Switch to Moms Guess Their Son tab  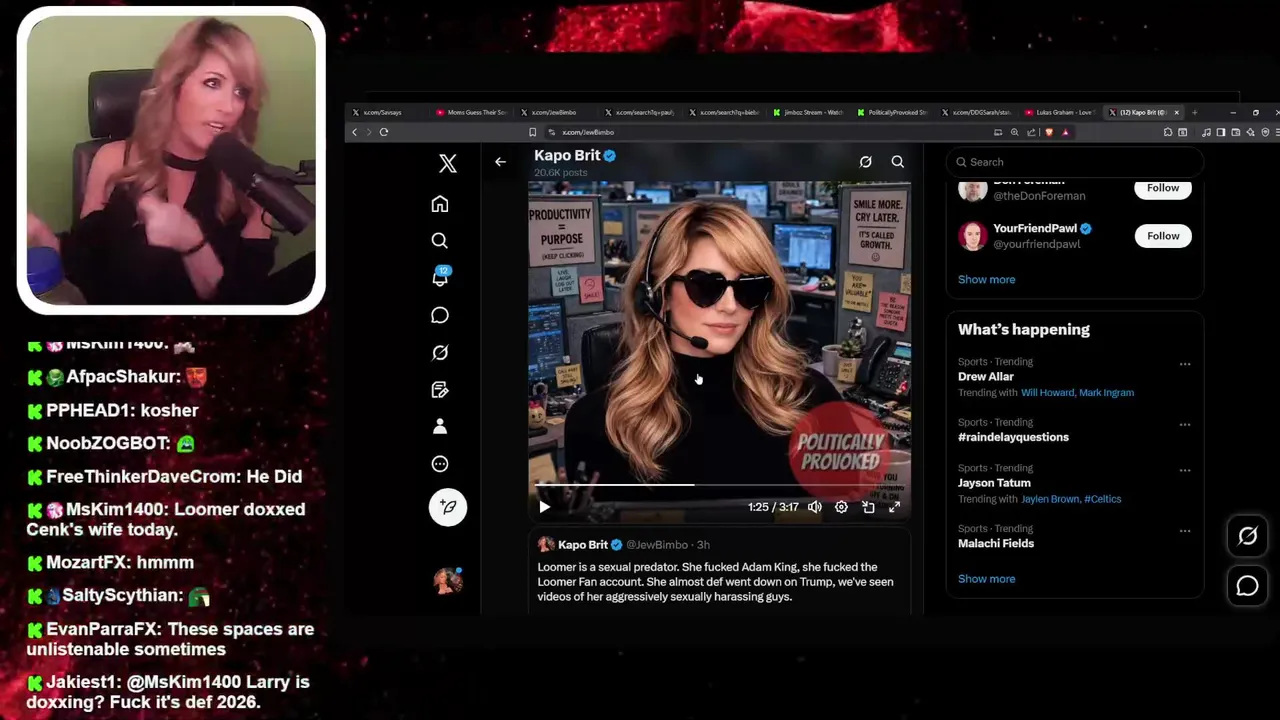[470, 112]
